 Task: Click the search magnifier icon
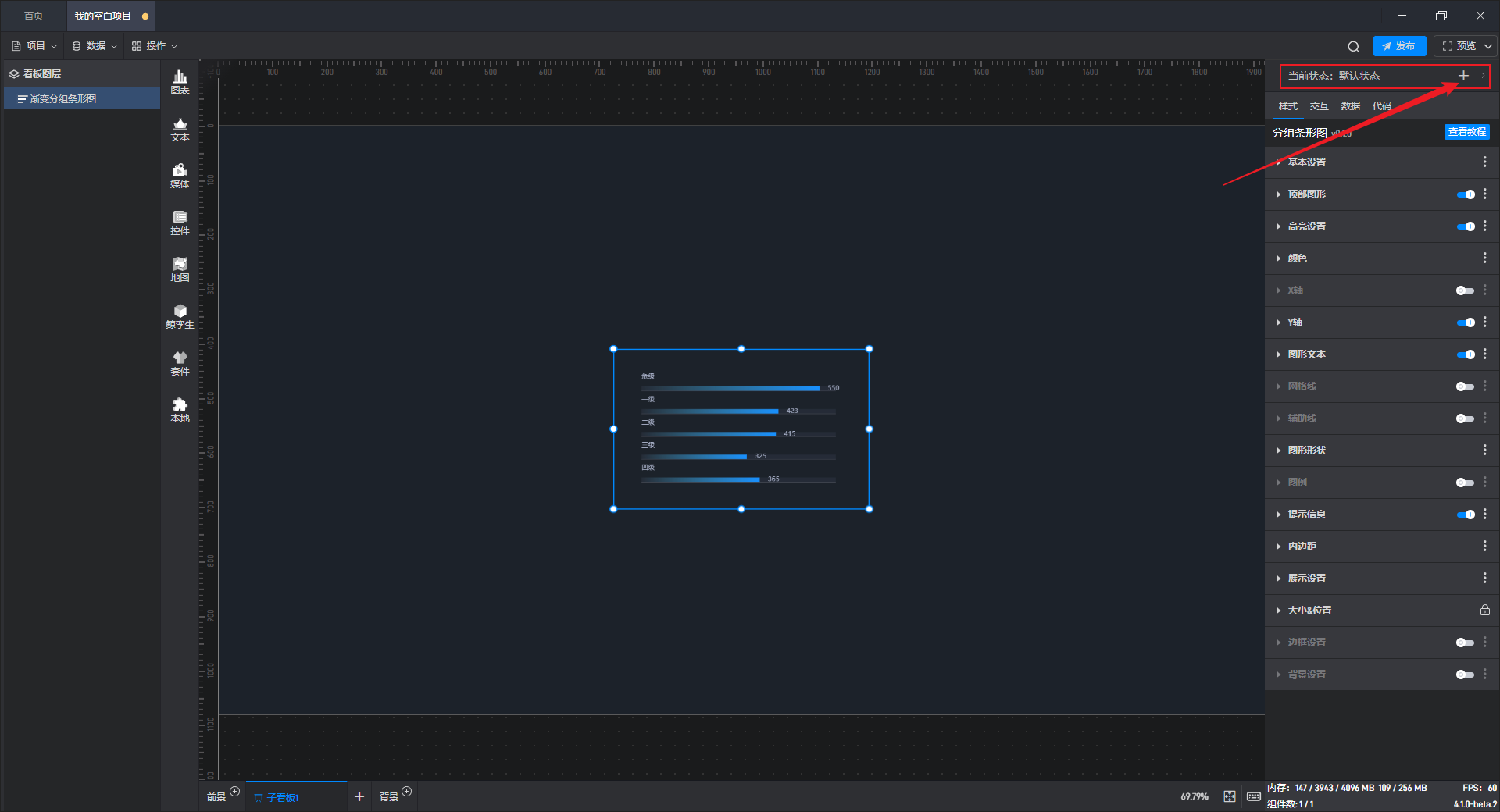point(1354,46)
